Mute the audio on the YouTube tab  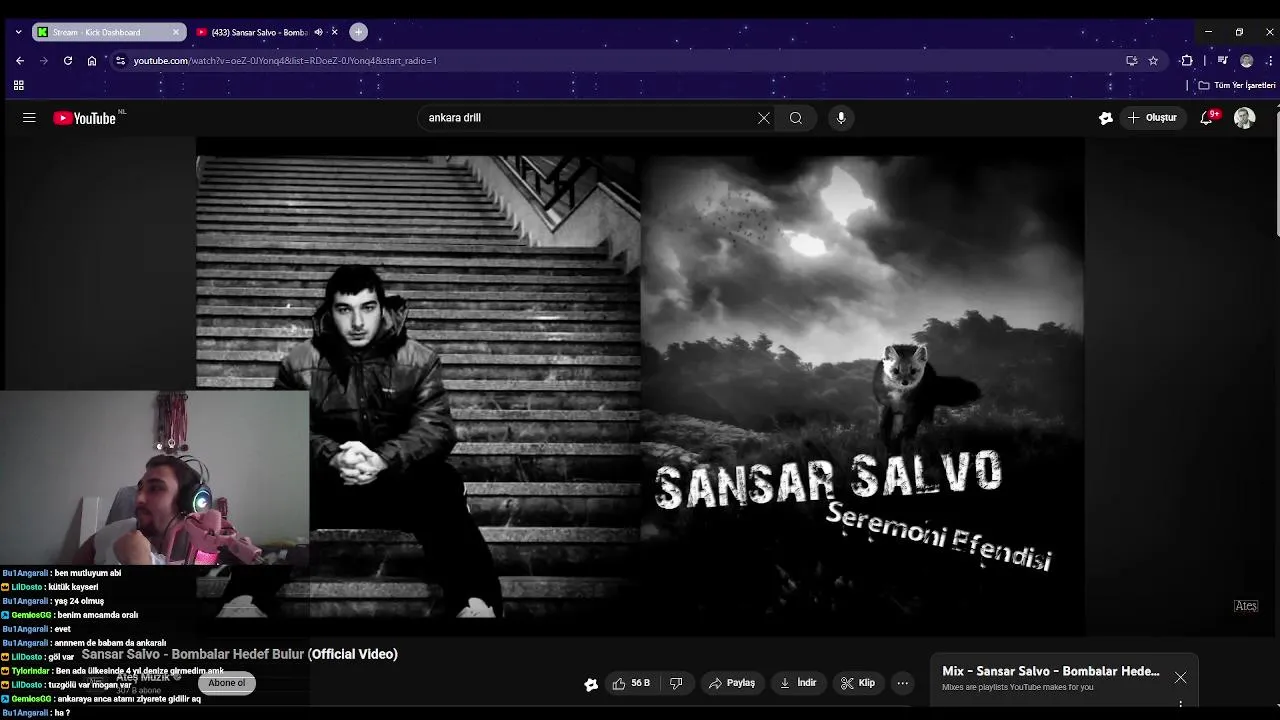pos(318,32)
